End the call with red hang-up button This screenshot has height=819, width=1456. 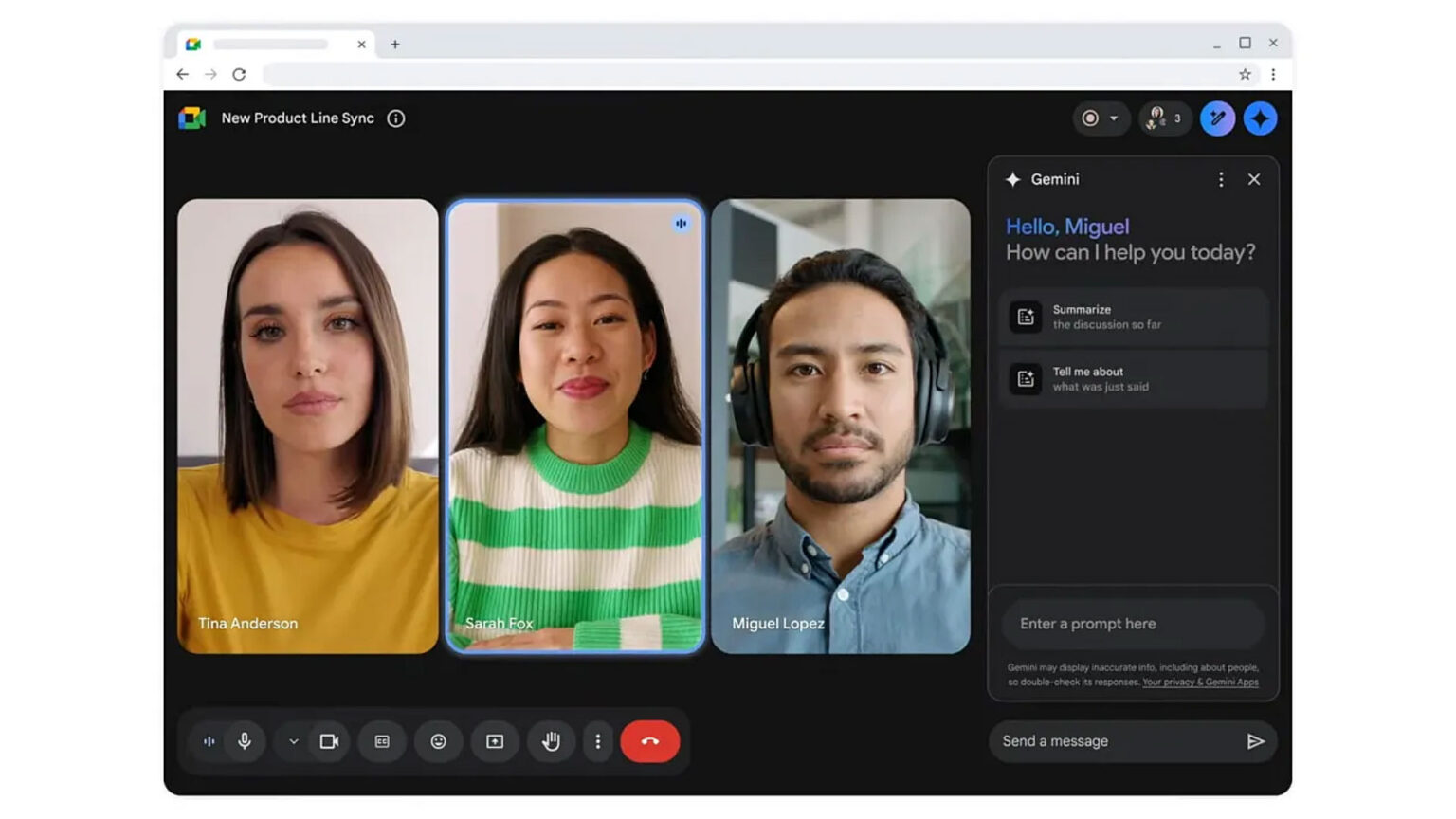(650, 741)
